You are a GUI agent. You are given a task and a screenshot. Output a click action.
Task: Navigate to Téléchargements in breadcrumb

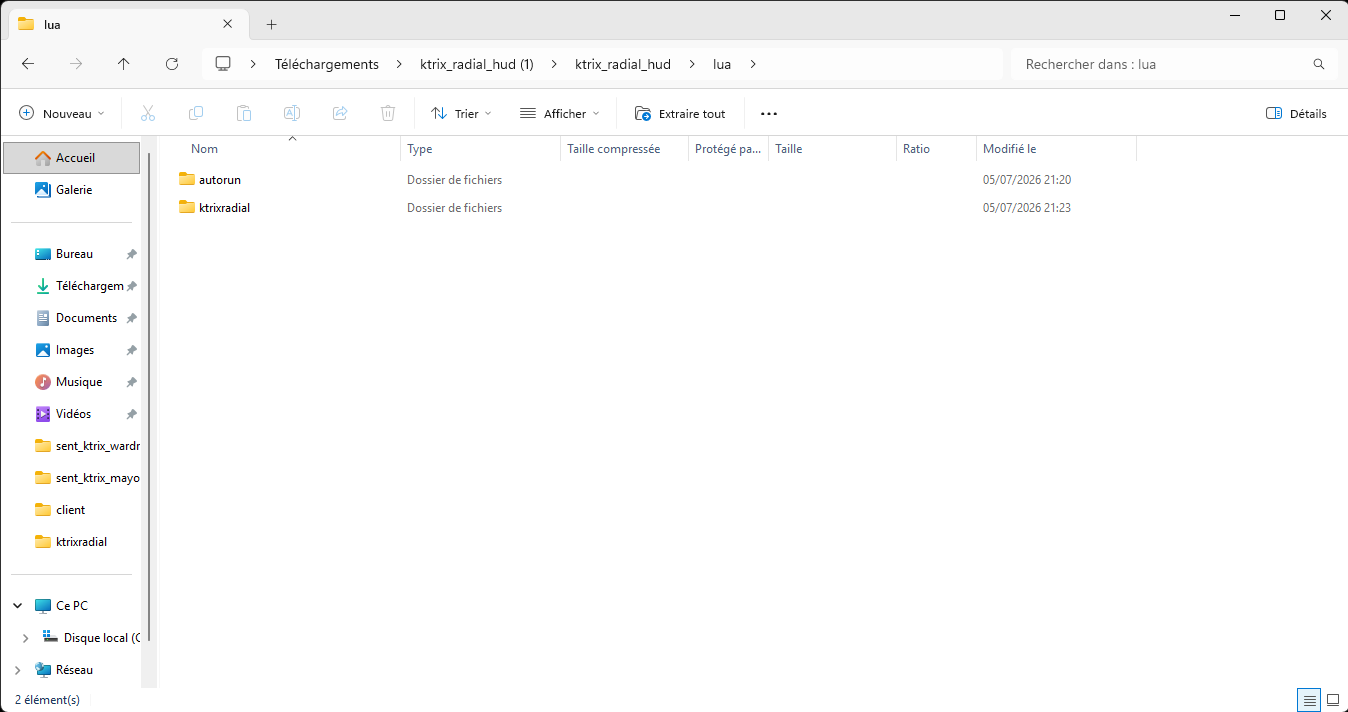[x=327, y=64]
